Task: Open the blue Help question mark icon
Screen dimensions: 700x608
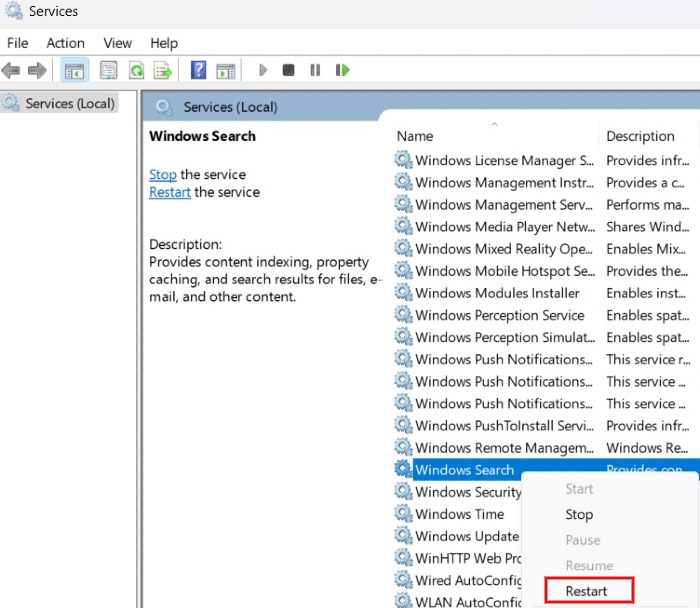Action: tap(198, 70)
